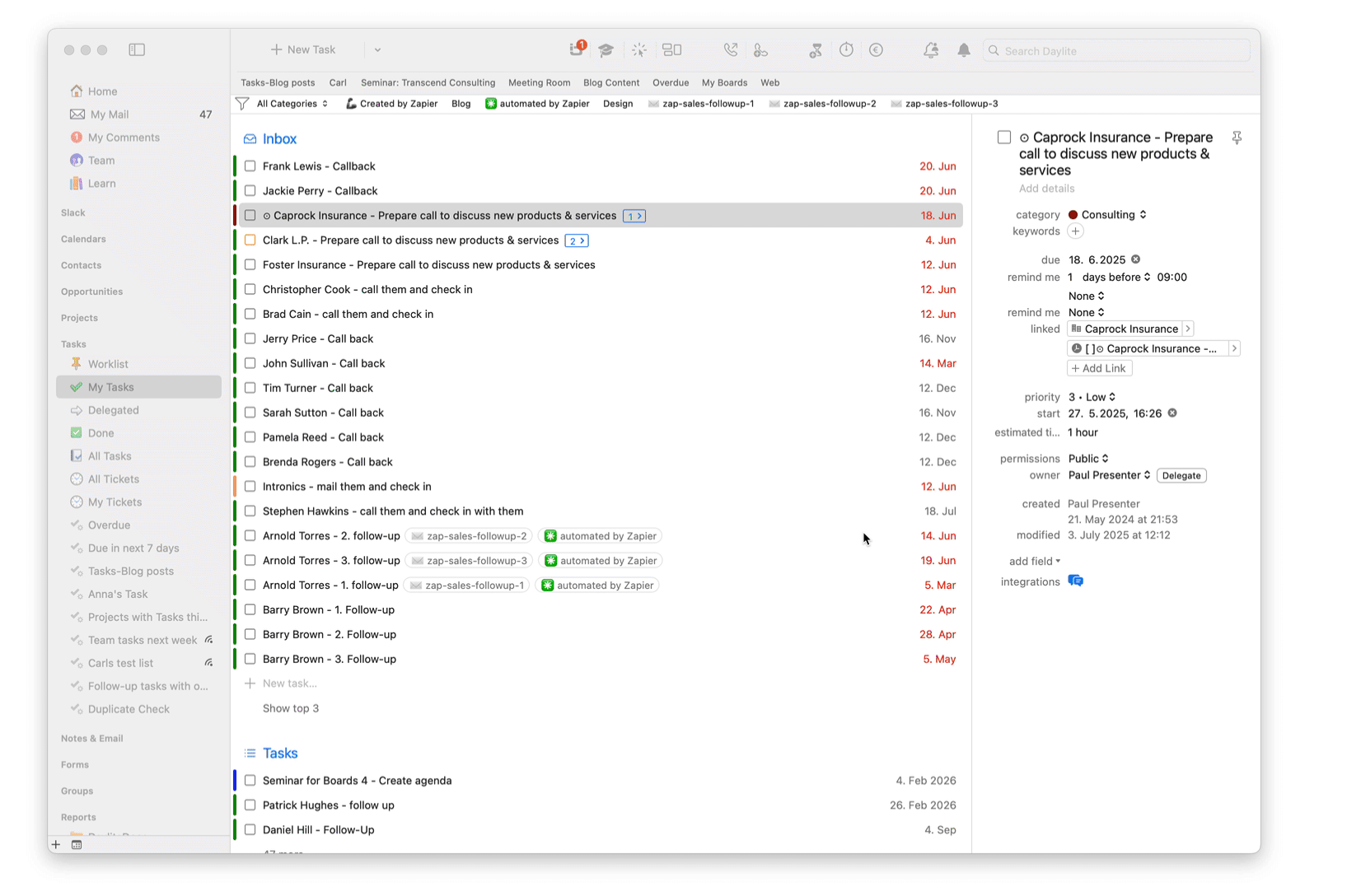
Task: Open the My Boards tab
Action: click(724, 82)
